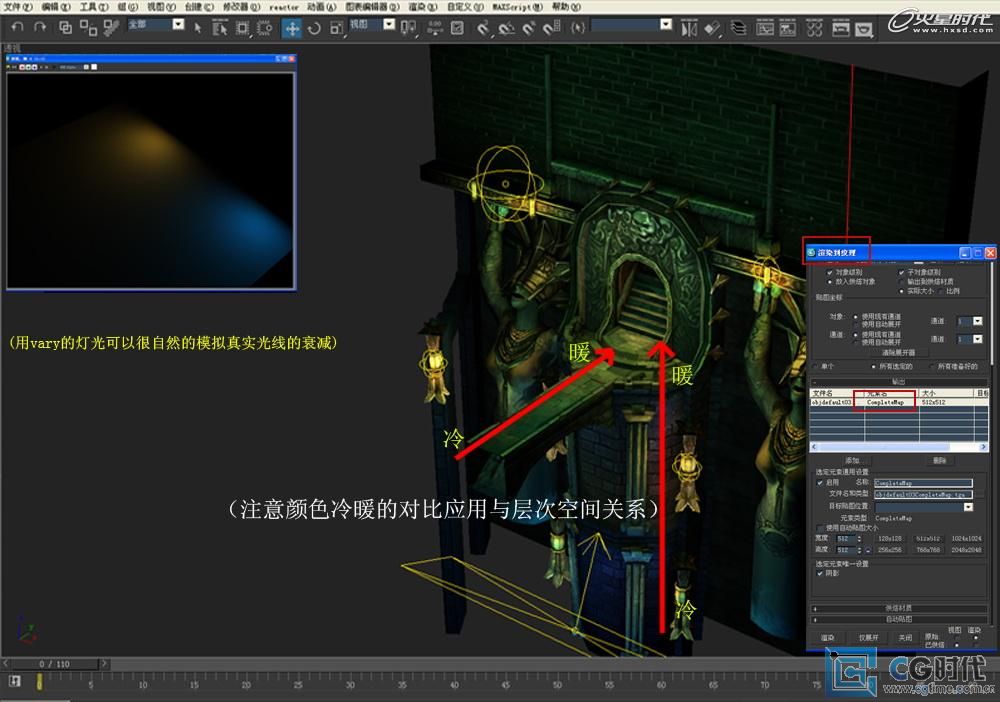Toggle the 子对象级别 checkbox

pyautogui.click(x=901, y=272)
